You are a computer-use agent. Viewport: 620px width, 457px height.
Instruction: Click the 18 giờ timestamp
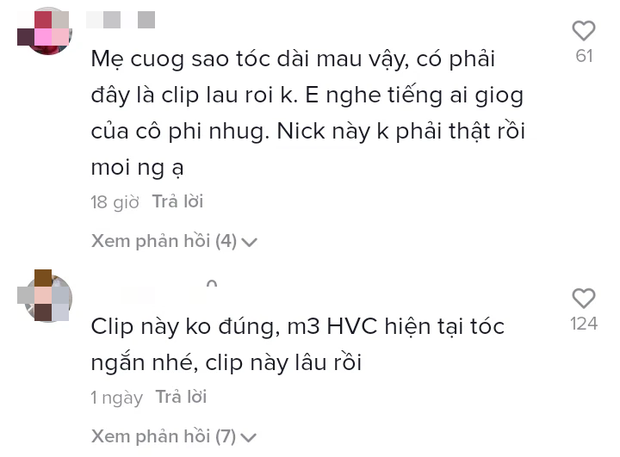pyautogui.click(x=115, y=202)
